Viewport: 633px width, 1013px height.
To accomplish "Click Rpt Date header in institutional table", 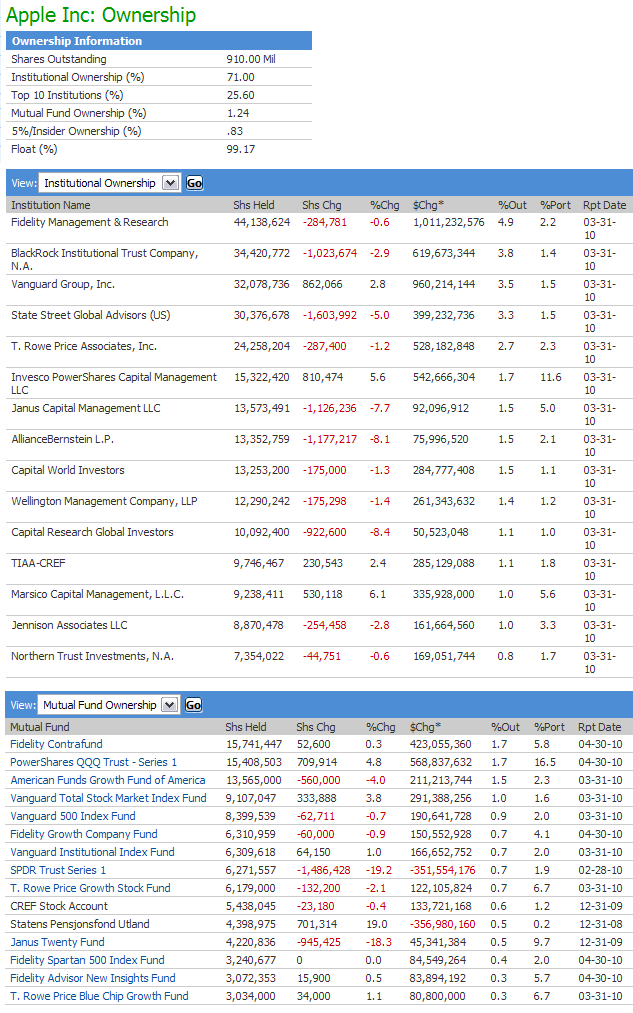I will [605, 205].
